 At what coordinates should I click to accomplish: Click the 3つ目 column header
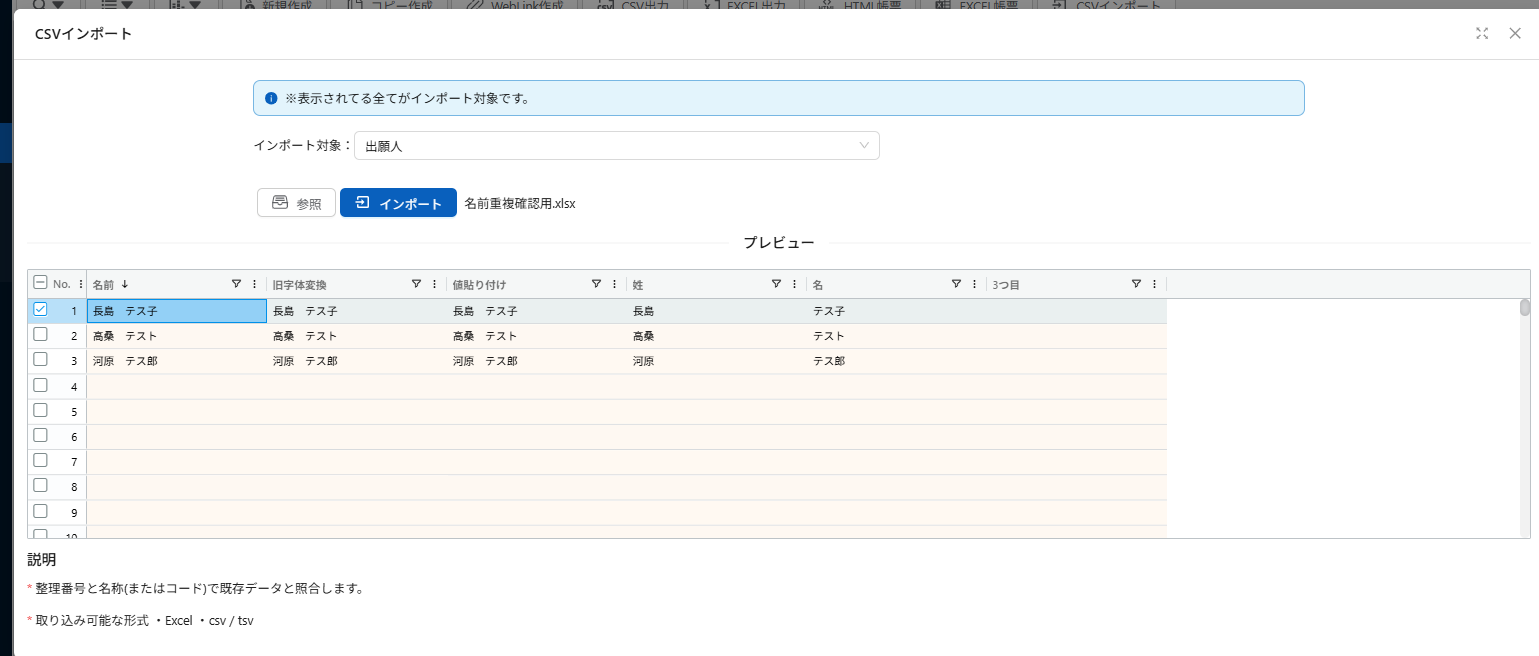[x=1006, y=285]
